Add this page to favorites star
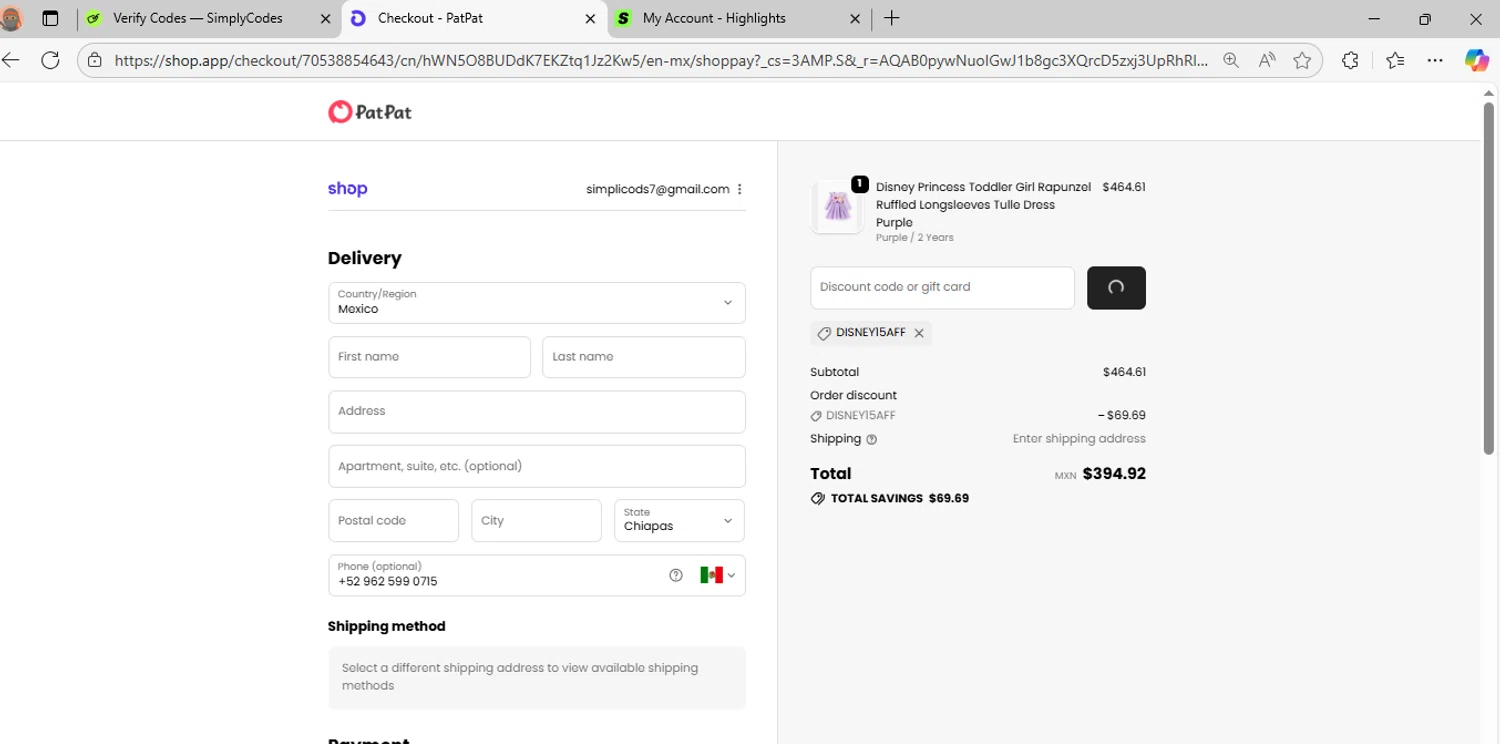Image resolution: width=1500 pixels, height=744 pixels. (1302, 60)
